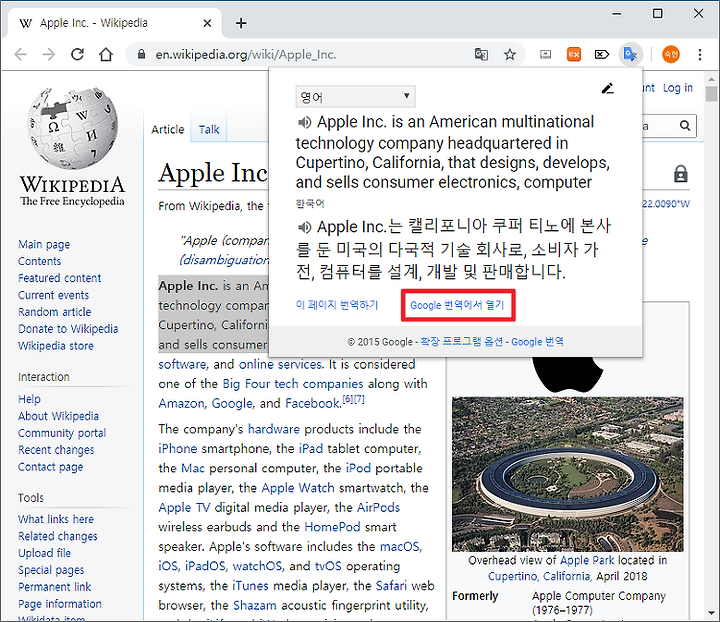Open Chrome's three-dot menu
The image size is (720, 622).
[x=700, y=55]
